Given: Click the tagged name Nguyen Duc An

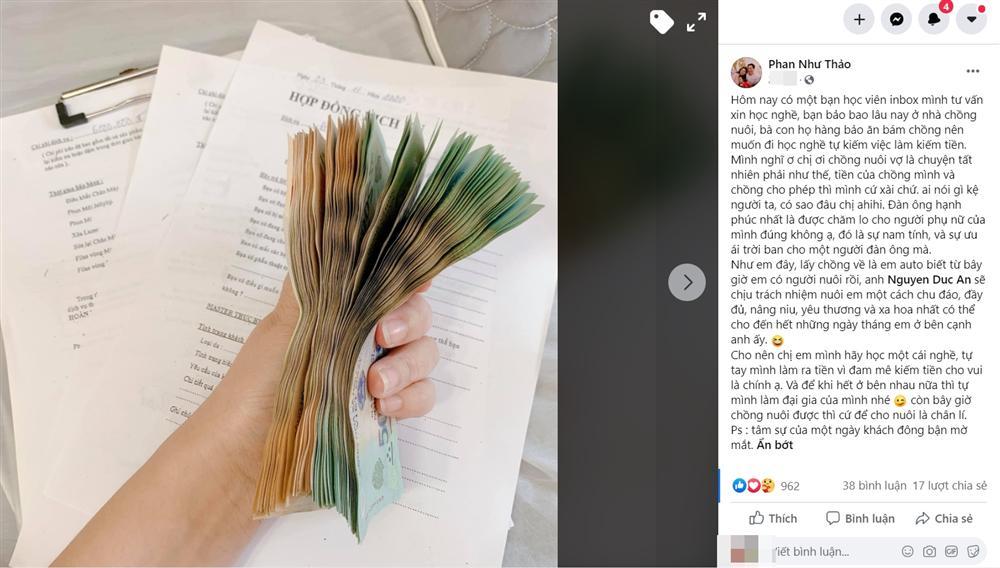Looking at the screenshot, I should [x=929, y=279].
